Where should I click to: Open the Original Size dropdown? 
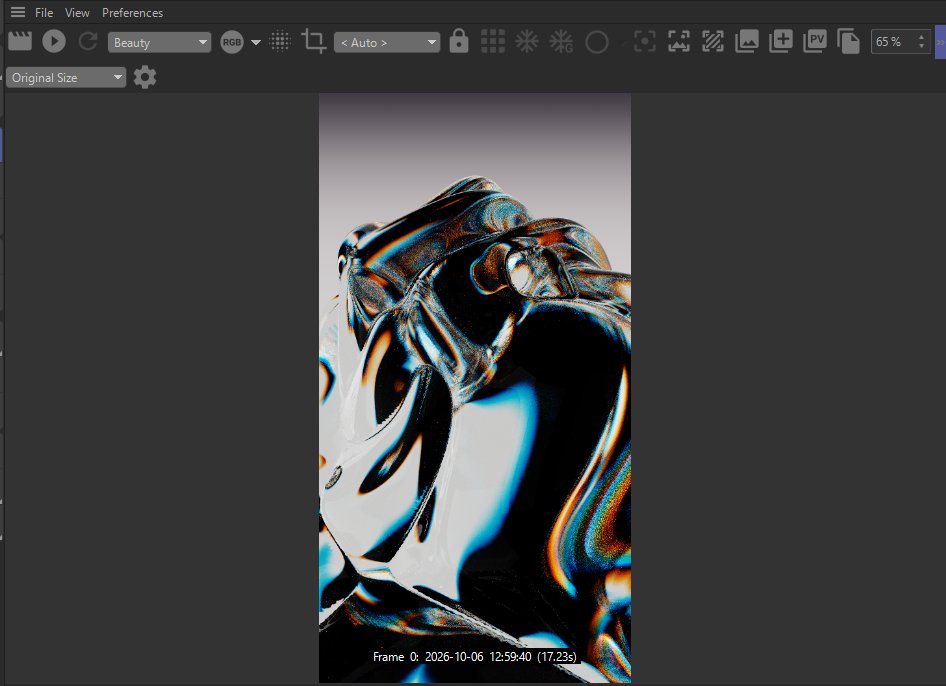[x=66, y=77]
